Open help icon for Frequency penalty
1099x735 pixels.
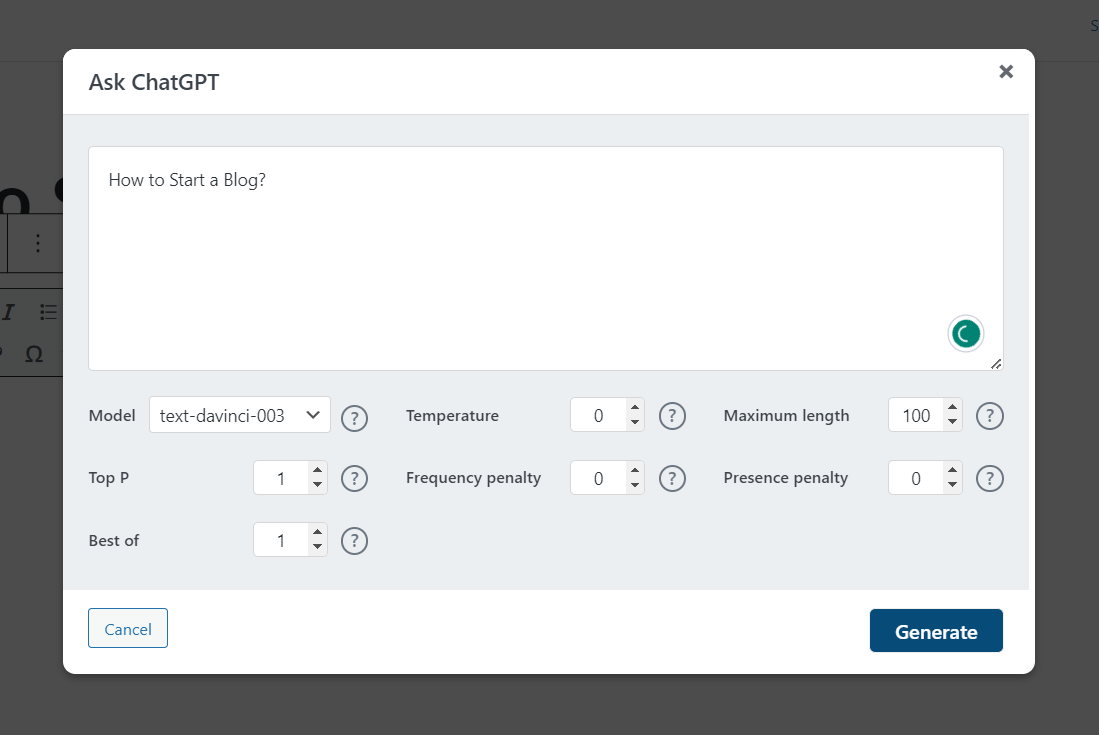pyautogui.click(x=671, y=479)
